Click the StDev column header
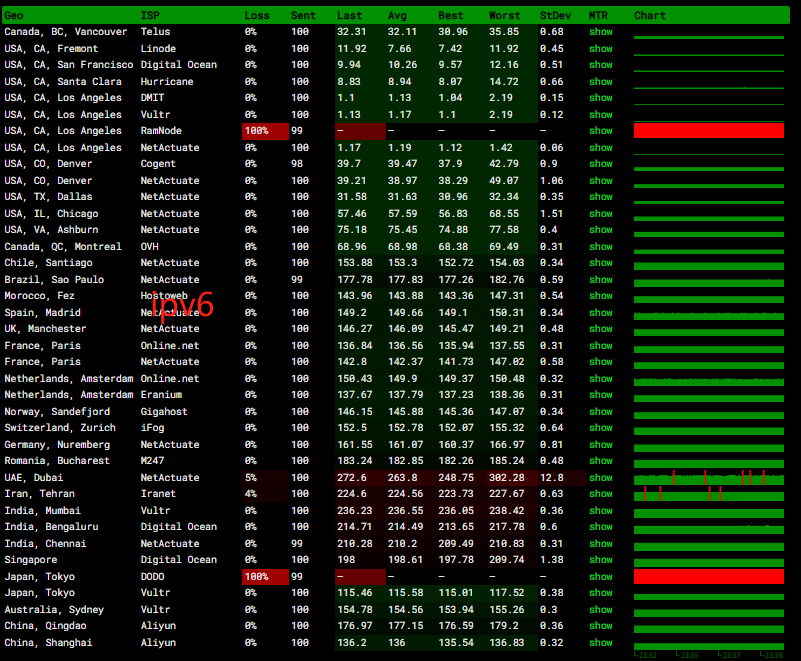 [x=555, y=15]
